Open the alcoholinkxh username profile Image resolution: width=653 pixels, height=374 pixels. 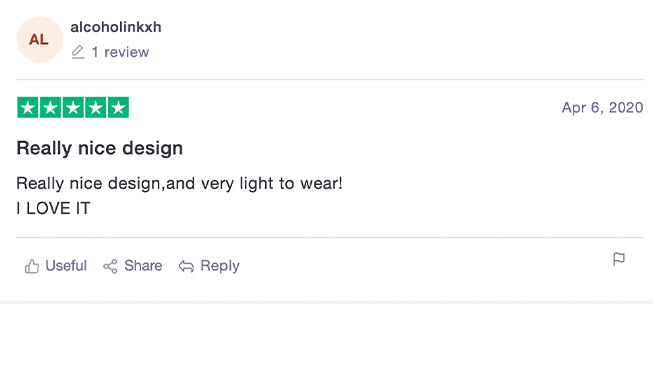point(116,27)
